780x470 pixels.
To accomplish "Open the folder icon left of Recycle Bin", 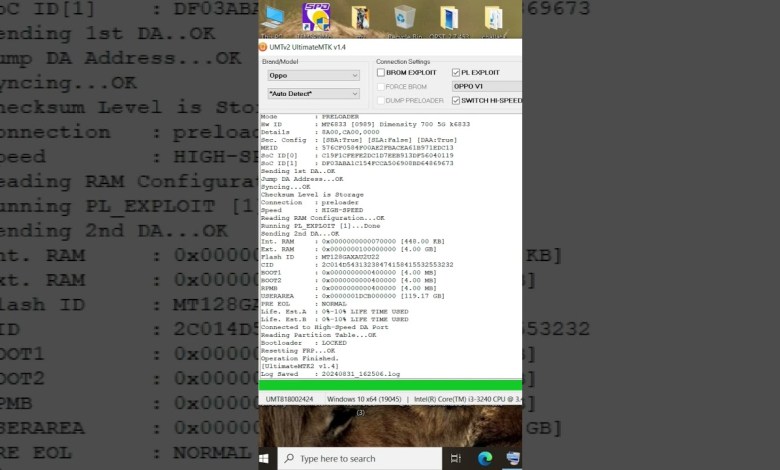I will click(x=362, y=19).
